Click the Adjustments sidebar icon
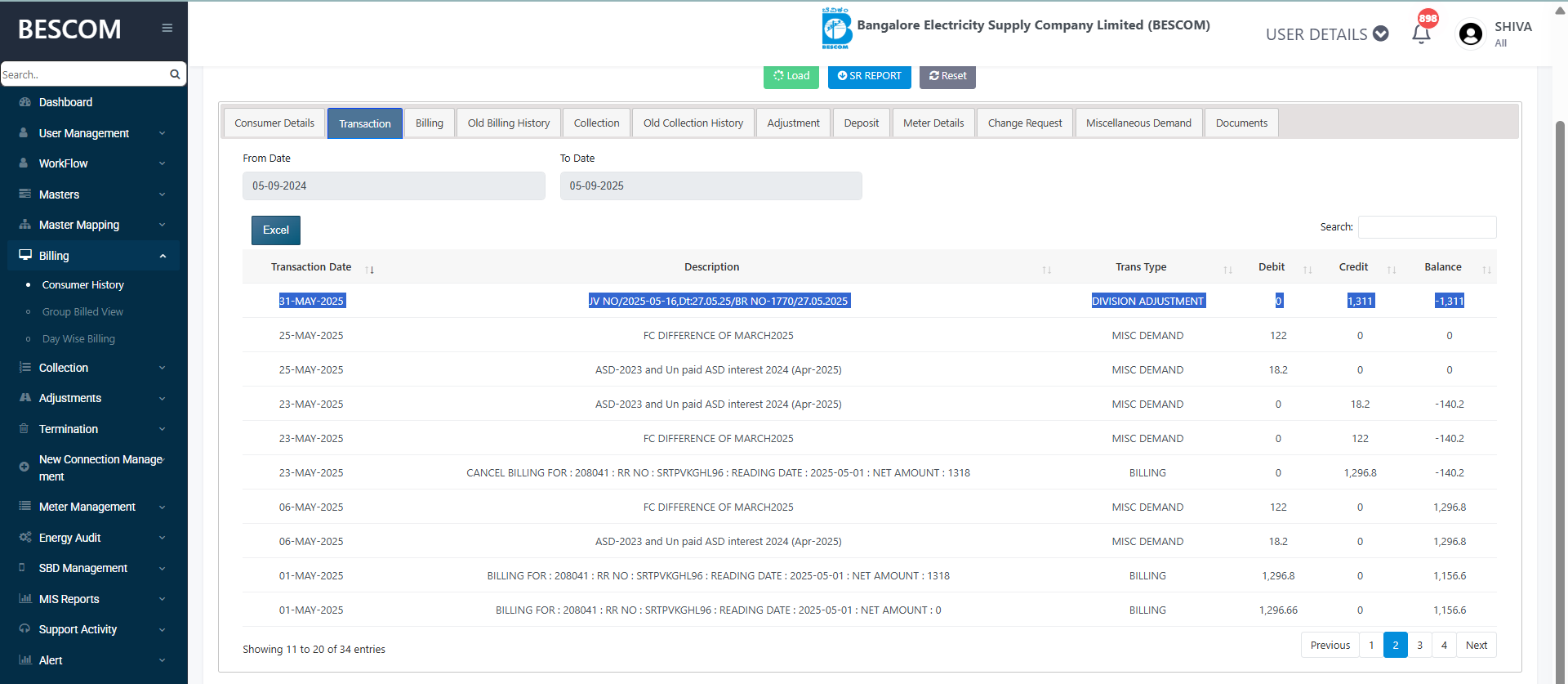Image resolution: width=1568 pixels, height=684 pixels. 24,398
